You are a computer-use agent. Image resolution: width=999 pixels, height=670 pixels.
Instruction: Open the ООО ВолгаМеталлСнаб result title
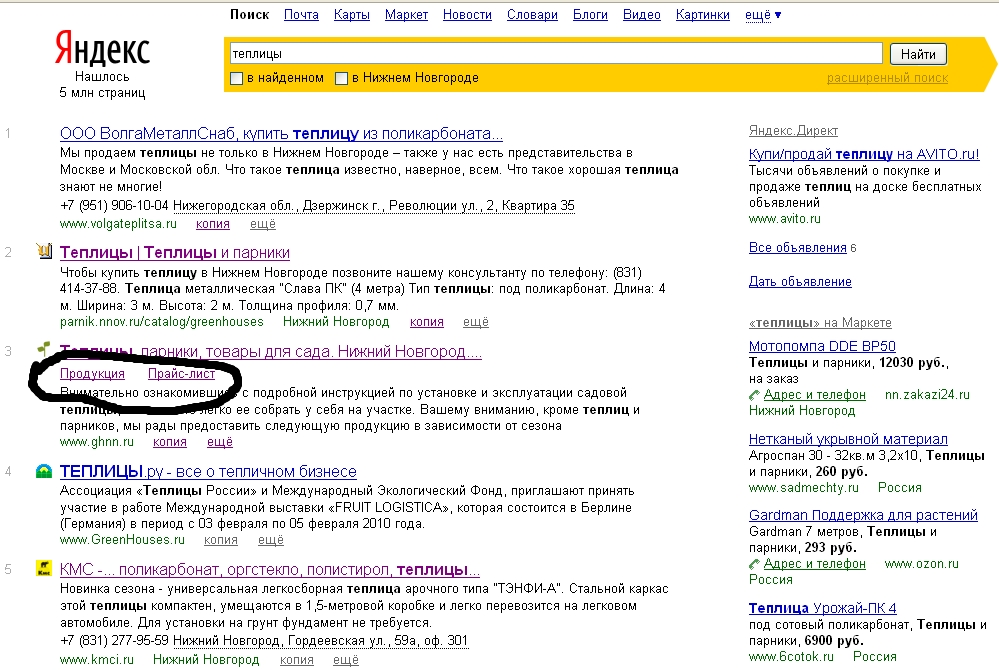click(282, 134)
